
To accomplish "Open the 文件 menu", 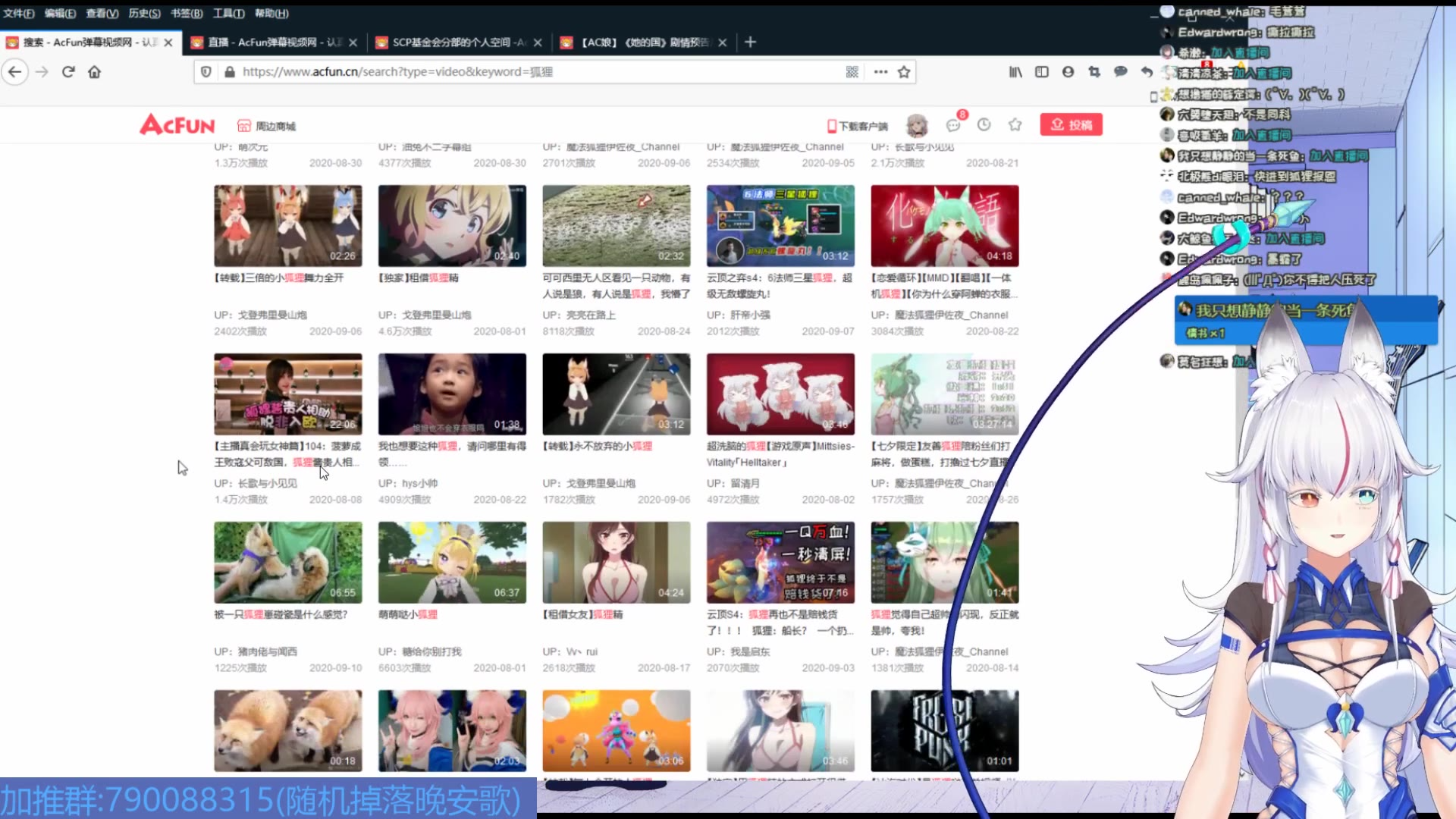I will (x=19, y=14).
